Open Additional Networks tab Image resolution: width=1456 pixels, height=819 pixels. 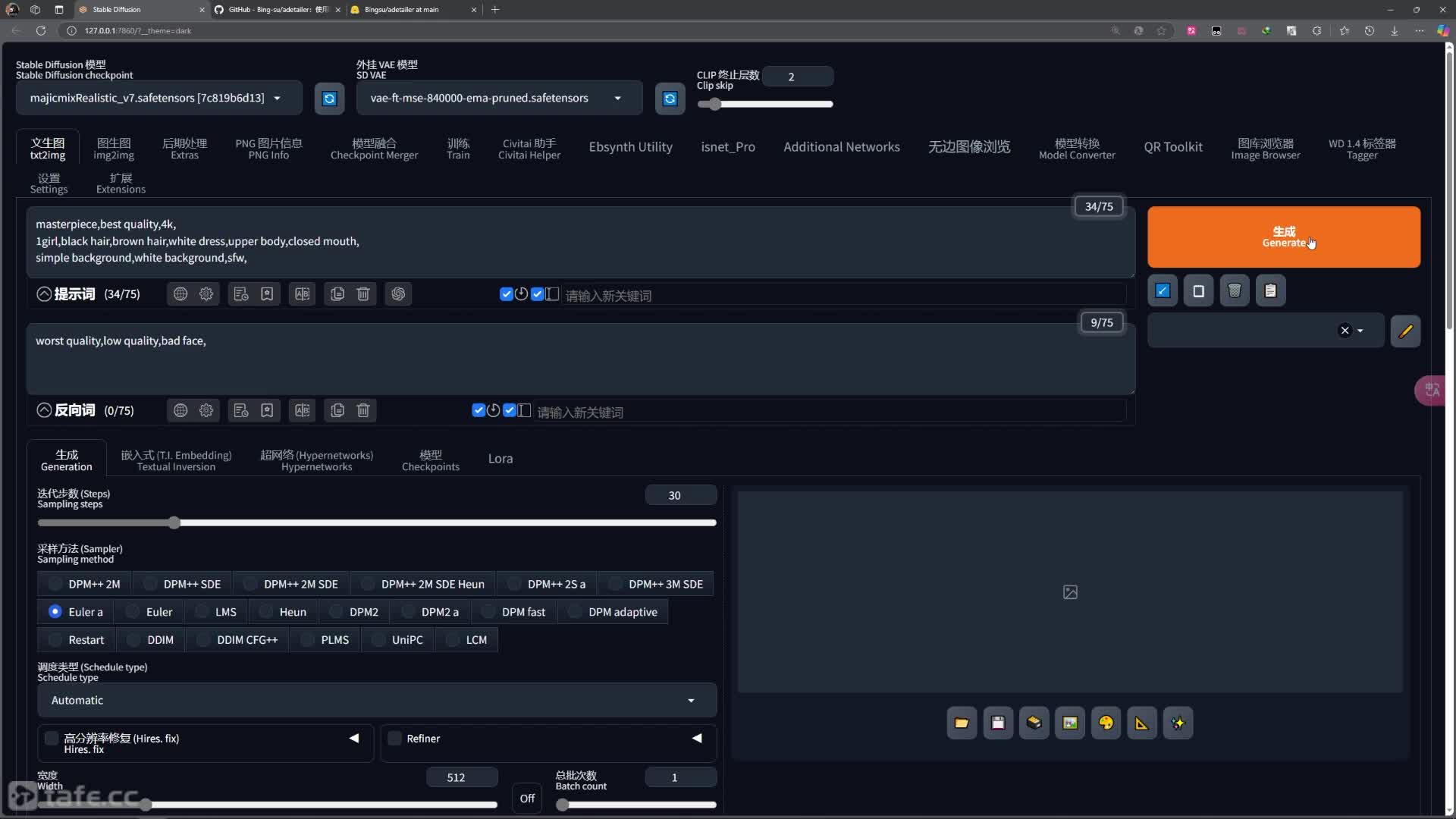point(842,147)
